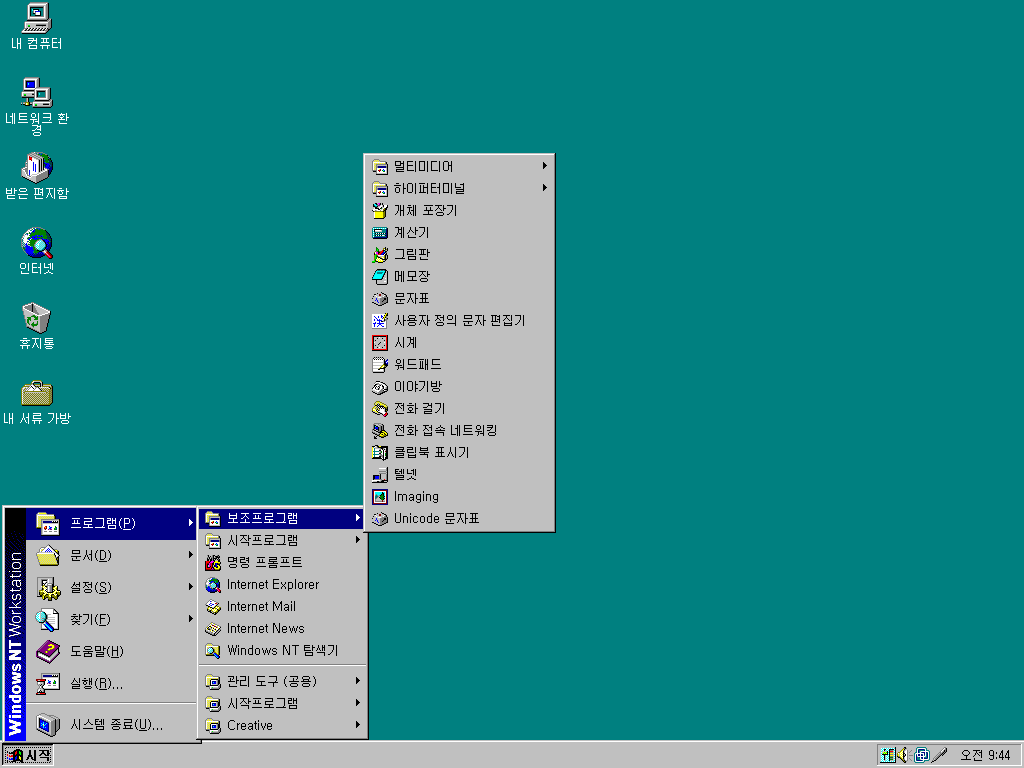
Task: Click the pen tray icon beside clock
Action: [939, 755]
